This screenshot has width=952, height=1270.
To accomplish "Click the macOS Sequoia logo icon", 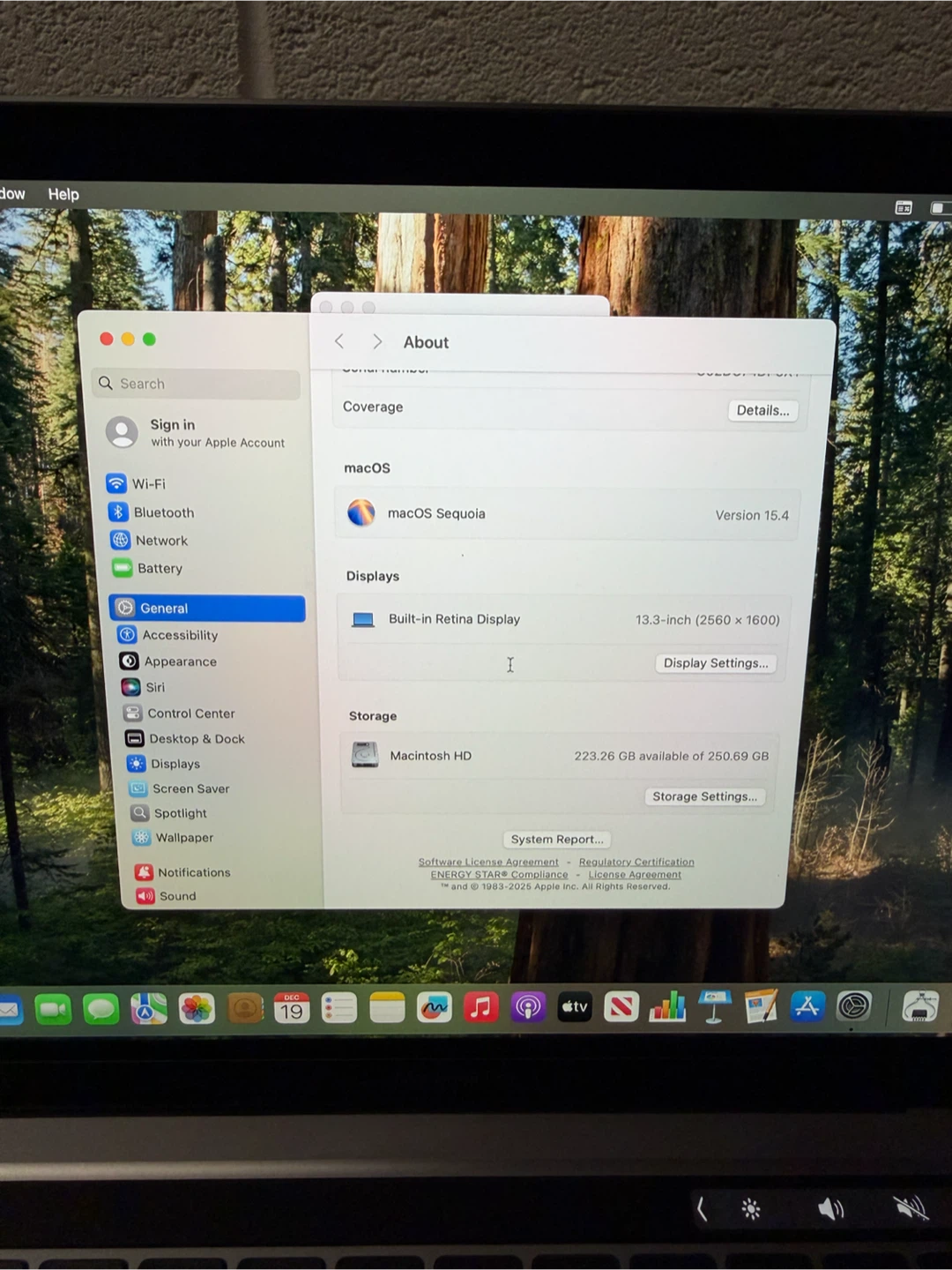I will click(x=361, y=512).
